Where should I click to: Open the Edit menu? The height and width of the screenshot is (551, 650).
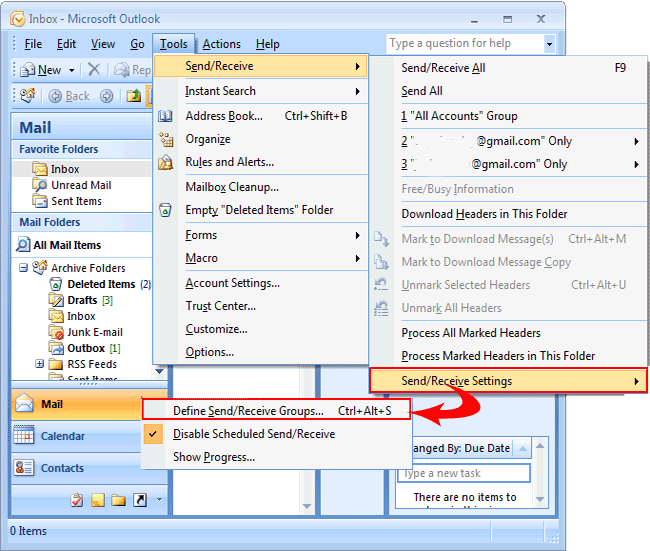click(x=66, y=44)
